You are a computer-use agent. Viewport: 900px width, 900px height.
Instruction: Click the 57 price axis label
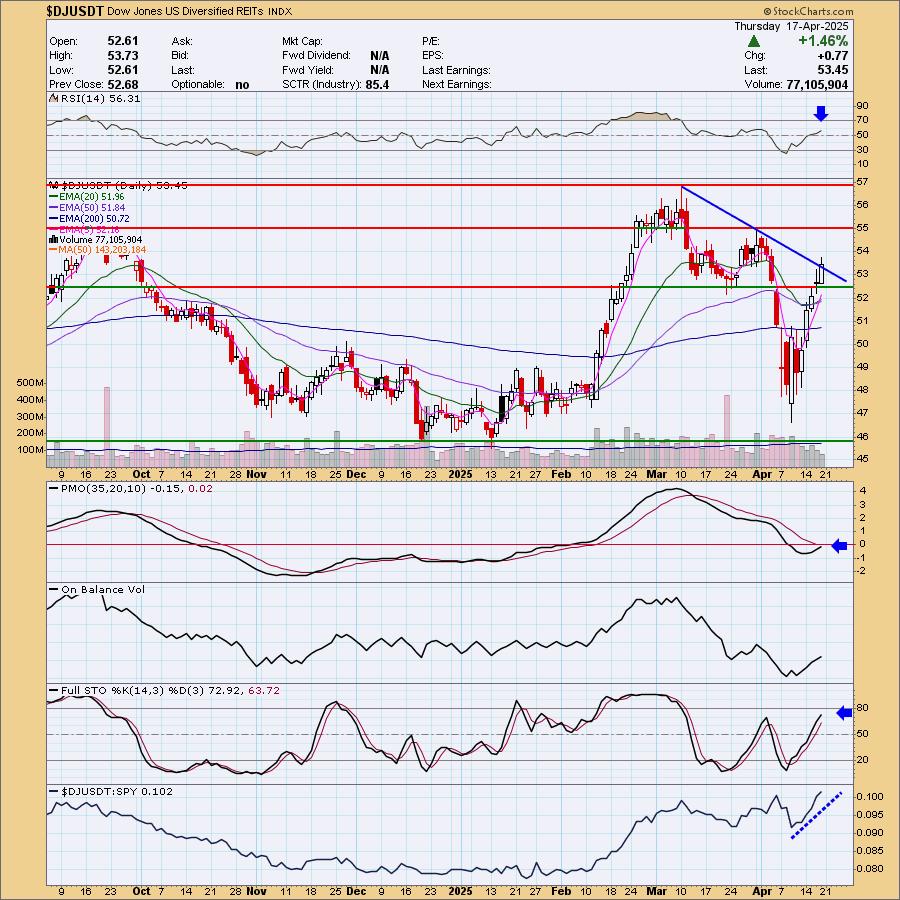tap(862, 182)
